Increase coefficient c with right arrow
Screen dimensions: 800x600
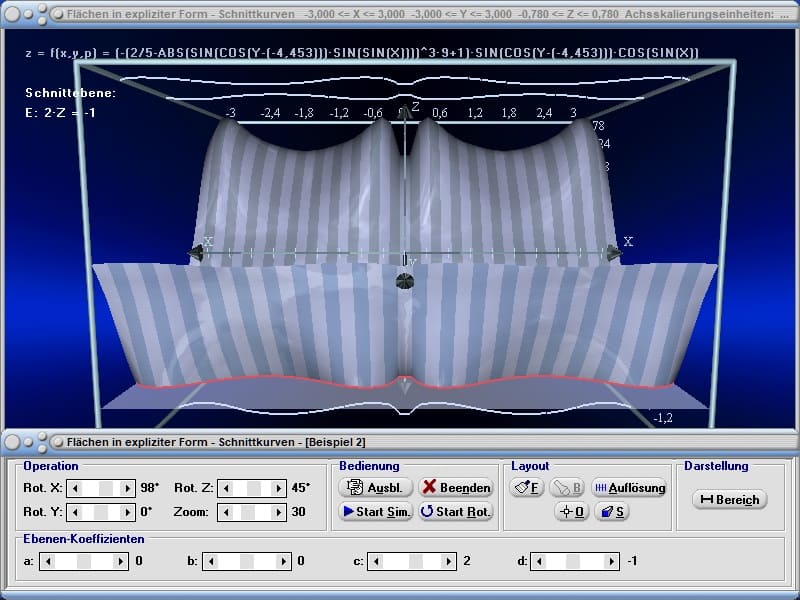(448, 561)
